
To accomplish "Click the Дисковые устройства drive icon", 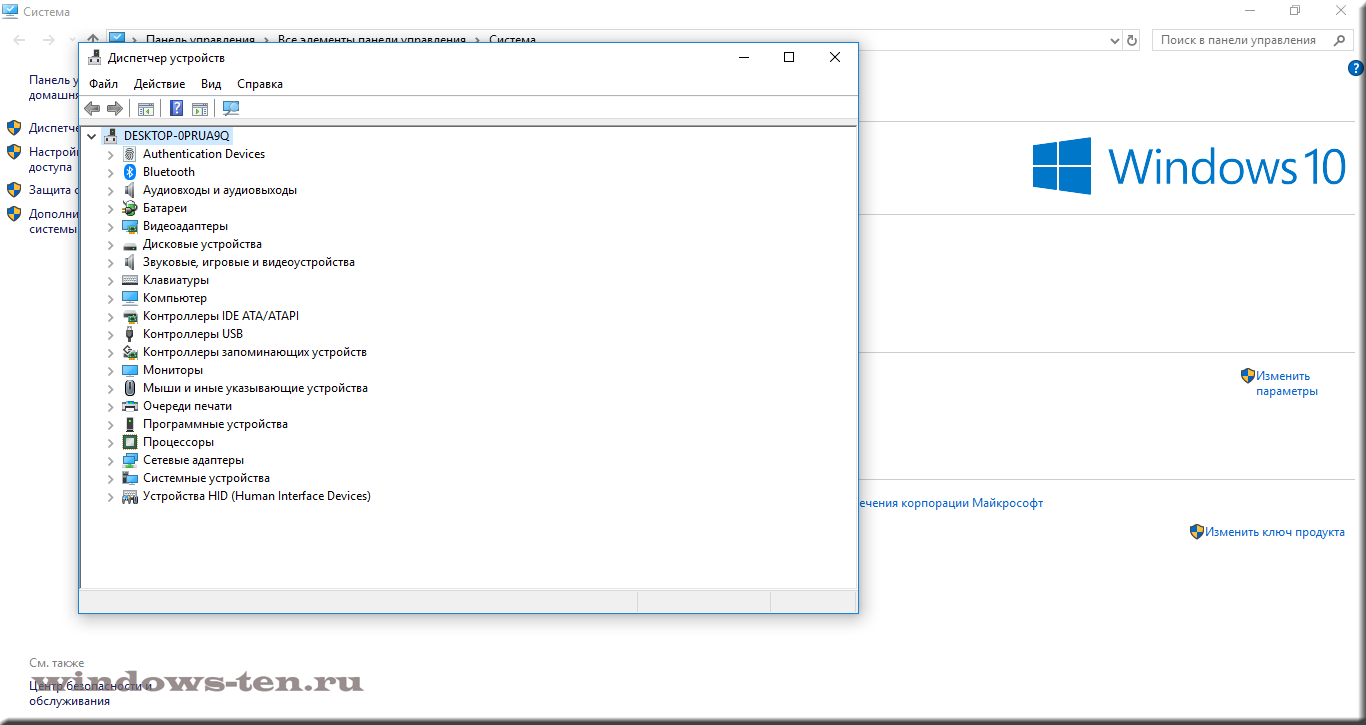I will 130,244.
